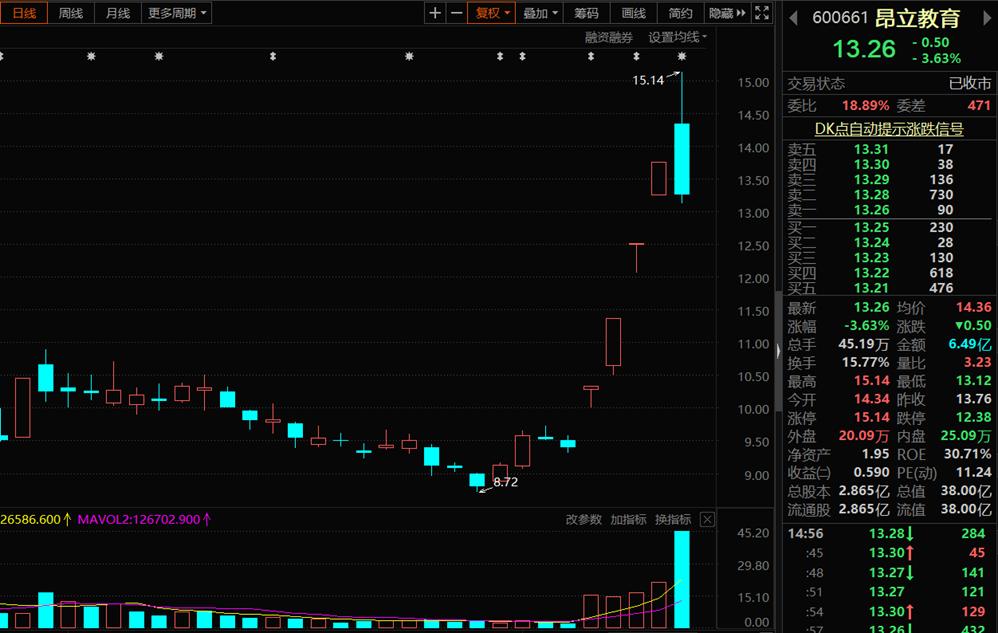Click the 画线 drawing tool button
Image resolution: width=998 pixels, height=633 pixels.
[633, 13]
